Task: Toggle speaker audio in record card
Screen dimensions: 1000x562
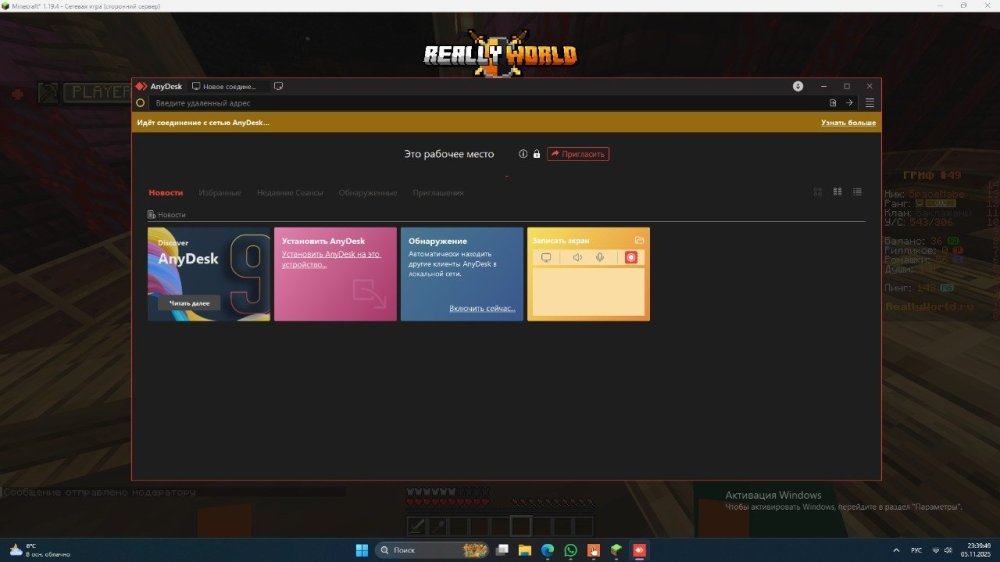Action: 577,258
